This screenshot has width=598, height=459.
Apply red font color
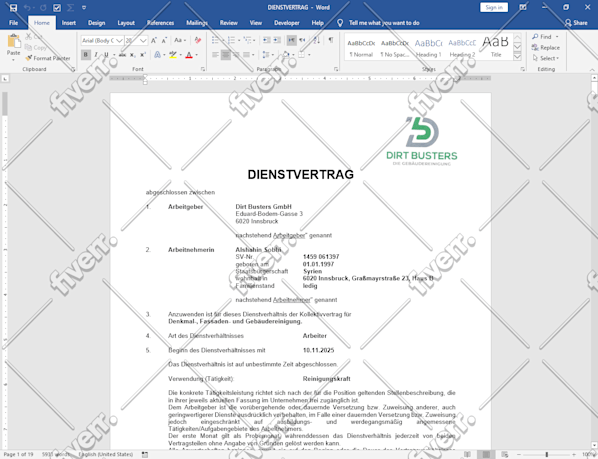tap(189, 55)
